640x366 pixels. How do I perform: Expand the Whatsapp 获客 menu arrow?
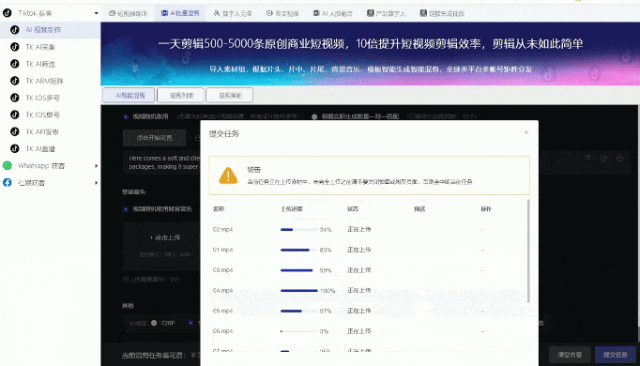point(96,166)
